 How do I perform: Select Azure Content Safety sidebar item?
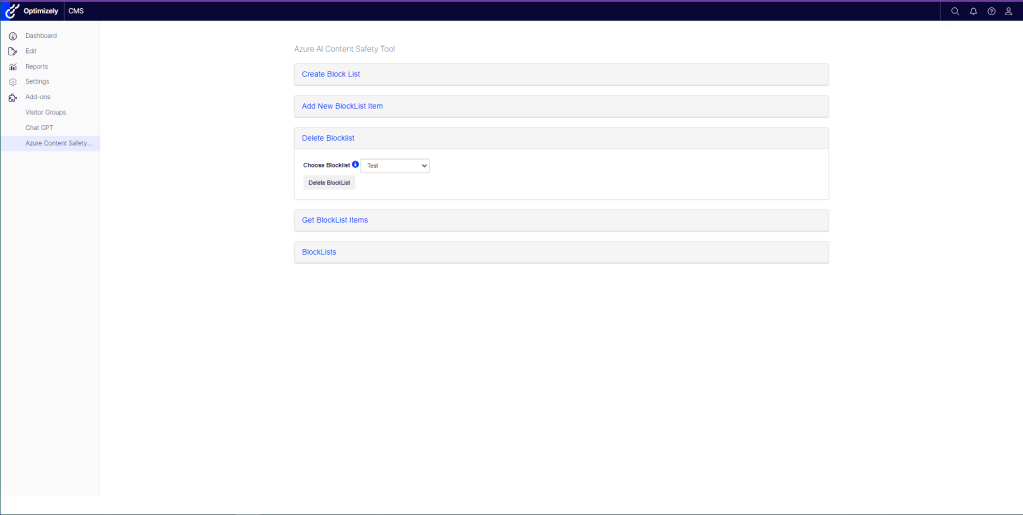point(50,143)
